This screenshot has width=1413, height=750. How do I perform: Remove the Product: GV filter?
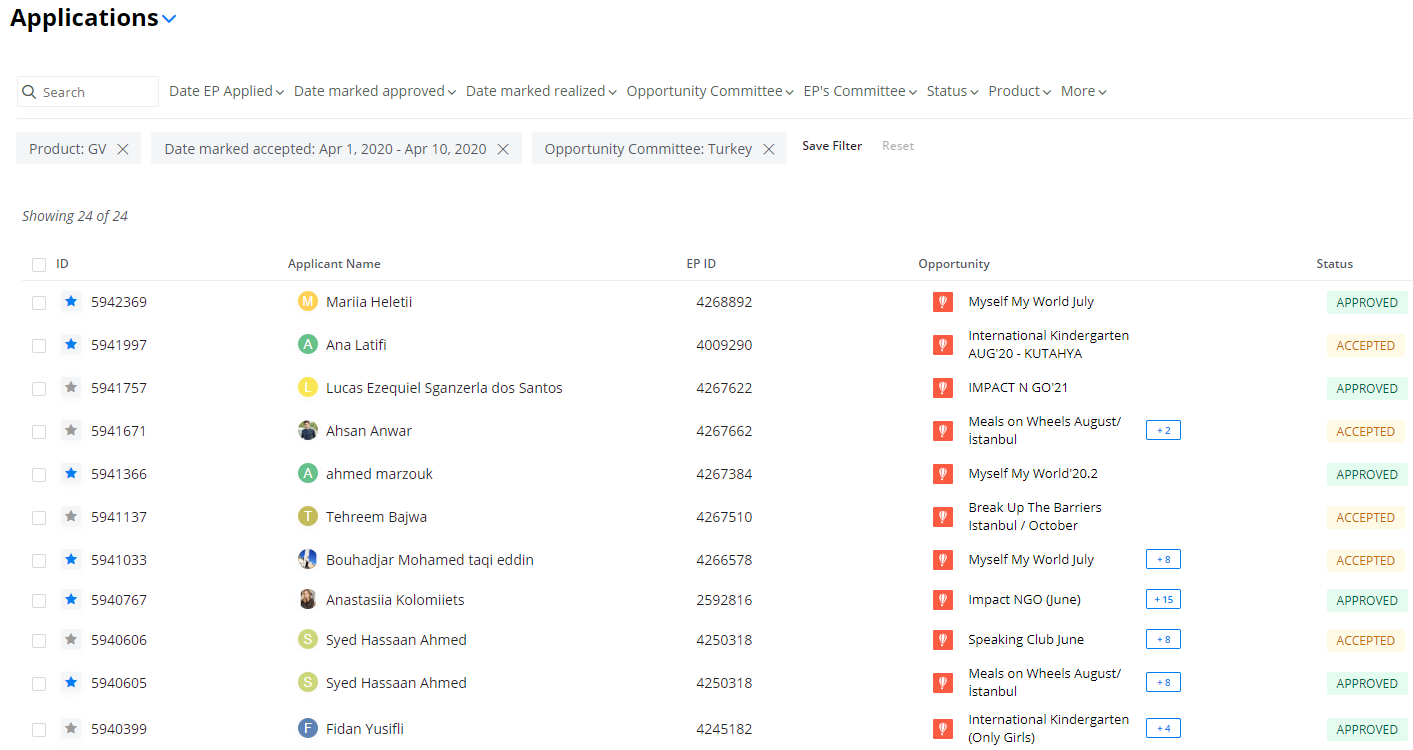point(123,149)
